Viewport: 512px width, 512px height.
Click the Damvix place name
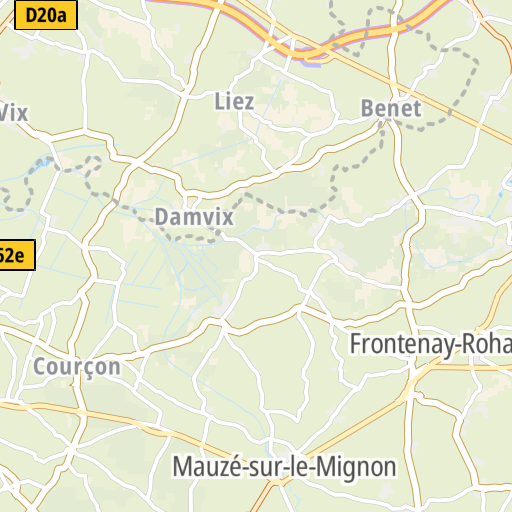tap(194, 217)
